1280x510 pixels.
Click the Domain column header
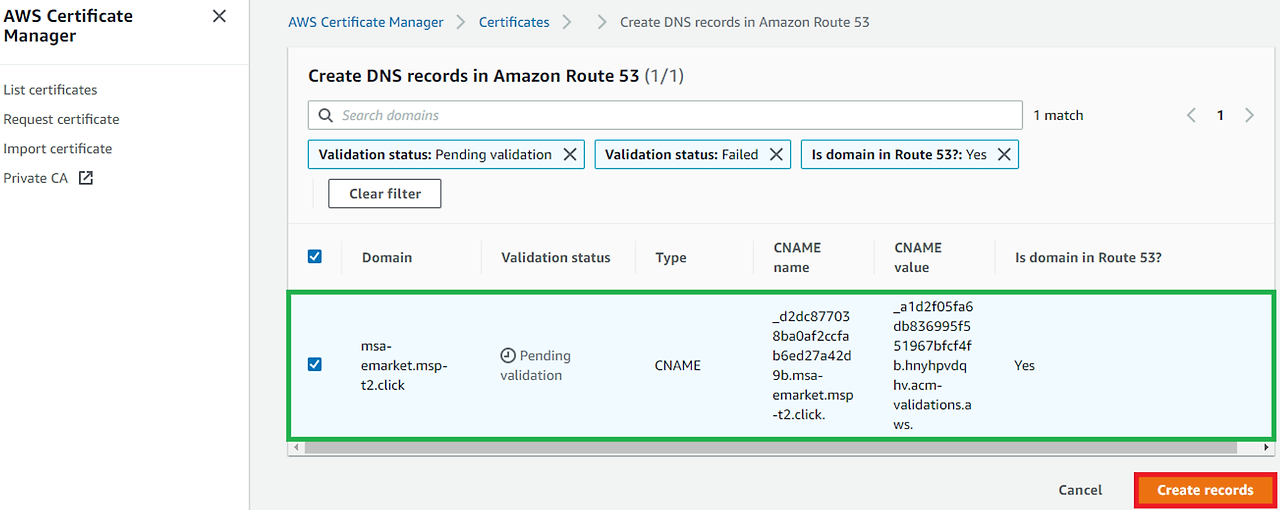pos(387,258)
